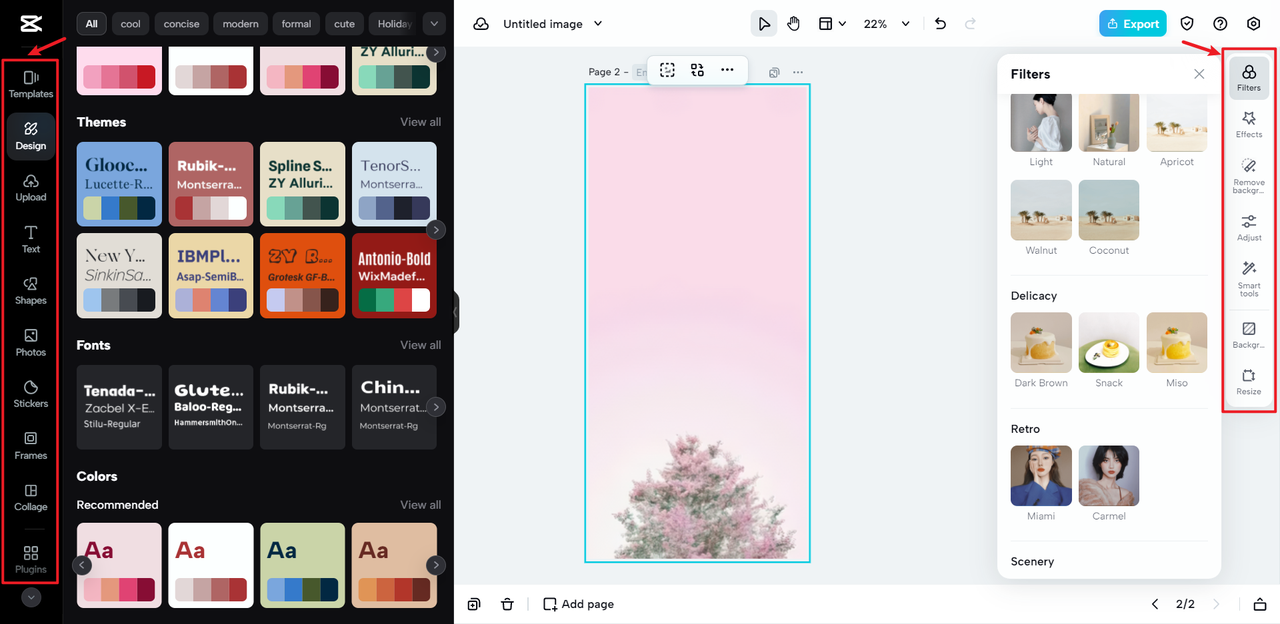The image size is (1280, 624).
Task: Duplicate page using bottom-left copy icon
Action: coord(474,604)
